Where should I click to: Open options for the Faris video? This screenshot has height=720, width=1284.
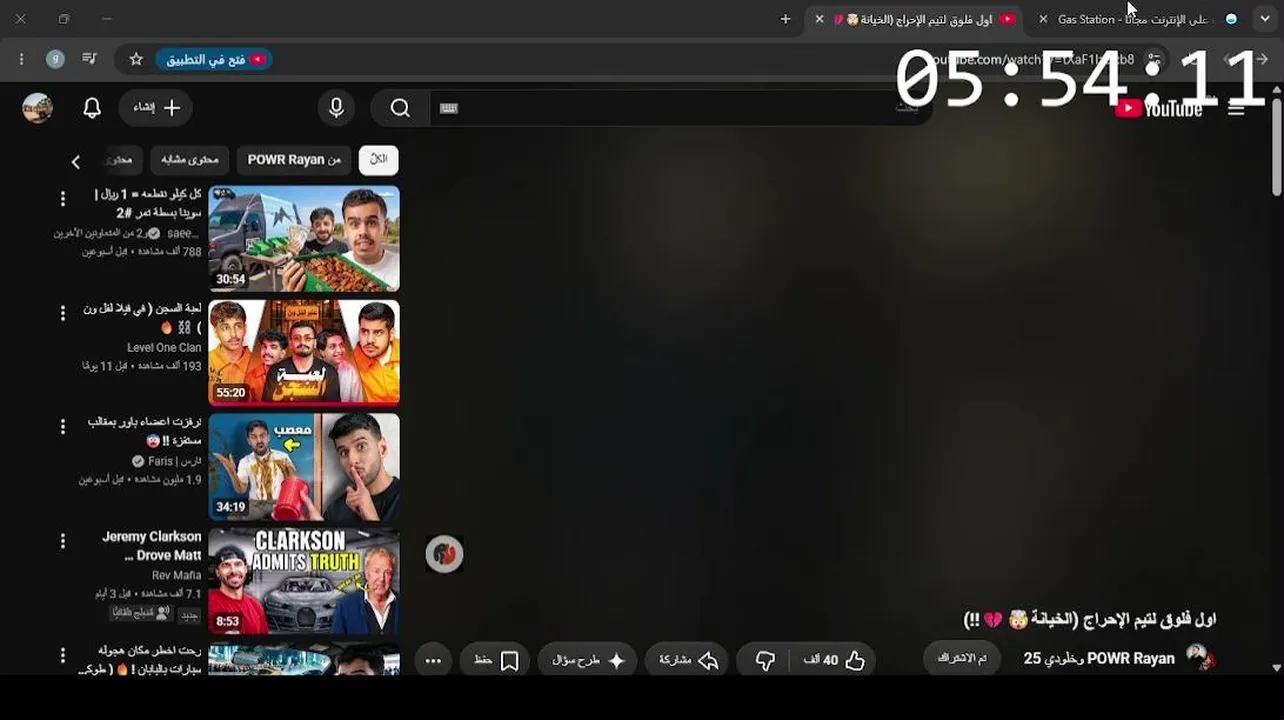[63, 427]
